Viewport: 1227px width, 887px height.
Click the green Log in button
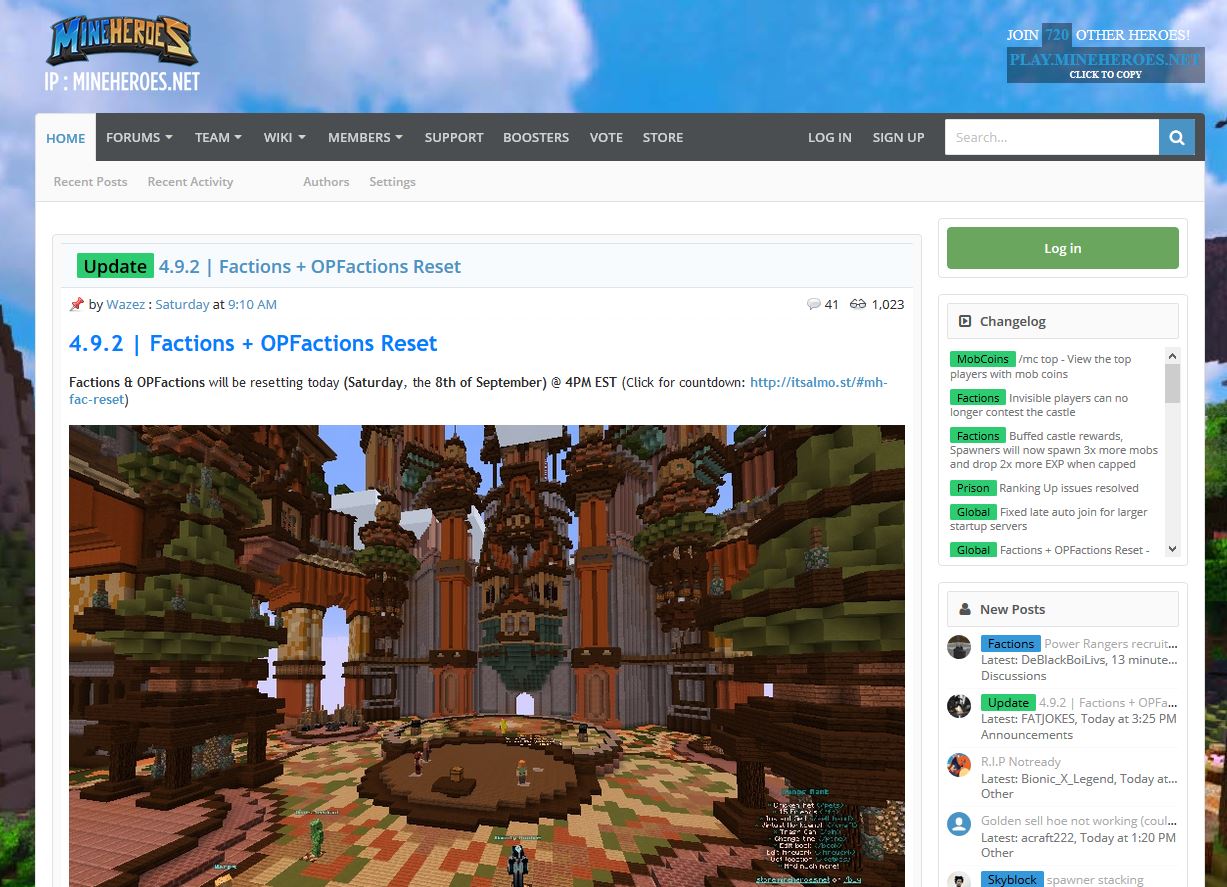1062,247
